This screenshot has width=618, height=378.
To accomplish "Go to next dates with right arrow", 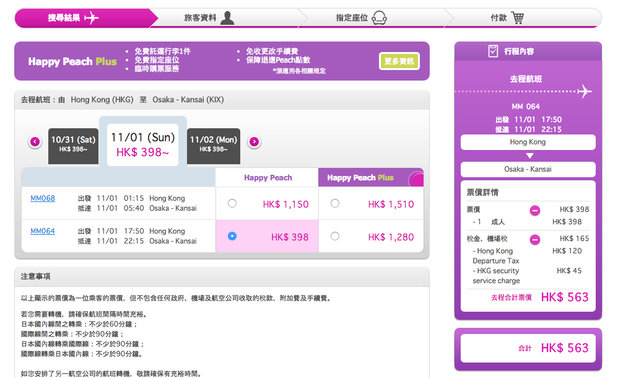I will [254, 142].
